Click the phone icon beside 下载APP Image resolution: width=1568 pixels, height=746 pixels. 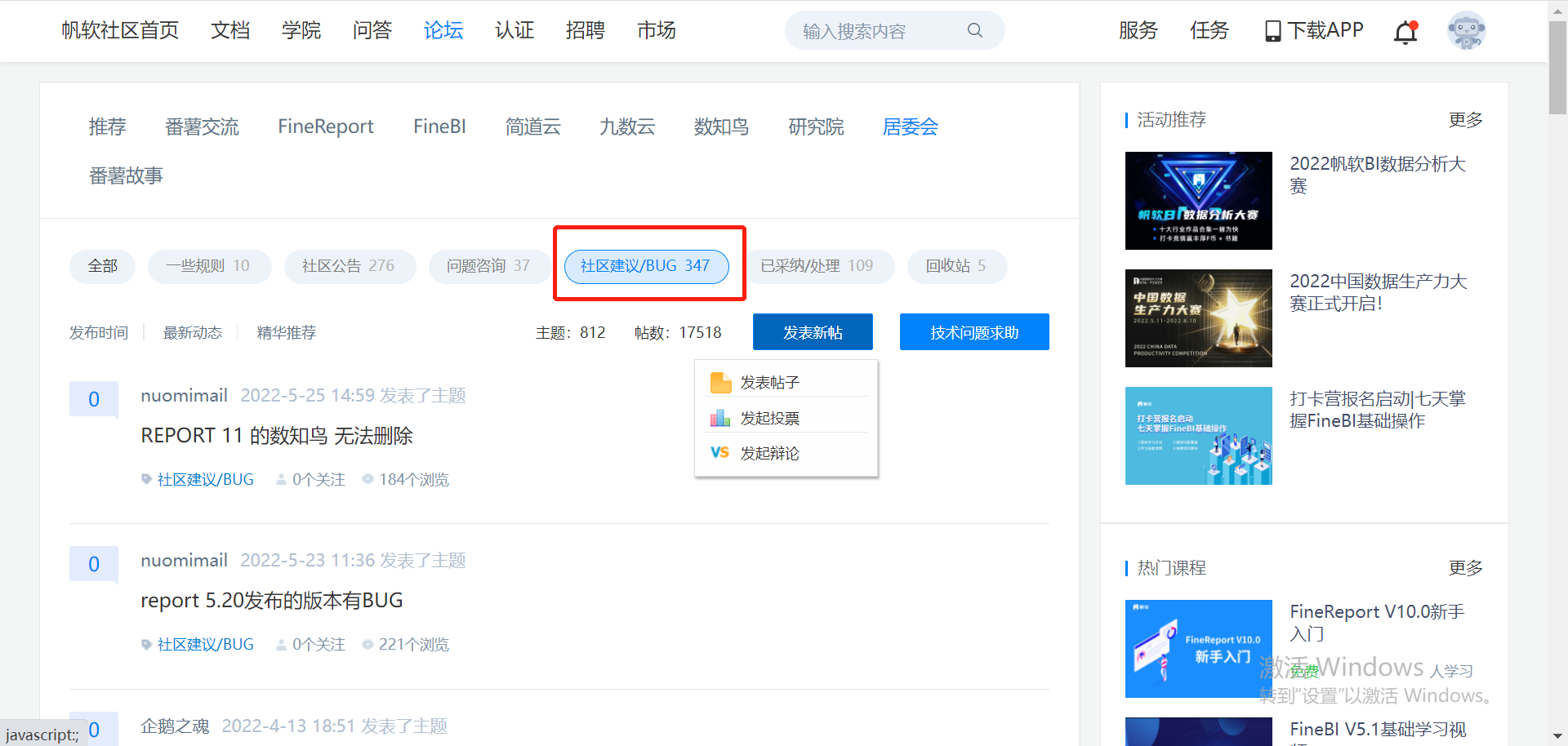pos(1272,31)
